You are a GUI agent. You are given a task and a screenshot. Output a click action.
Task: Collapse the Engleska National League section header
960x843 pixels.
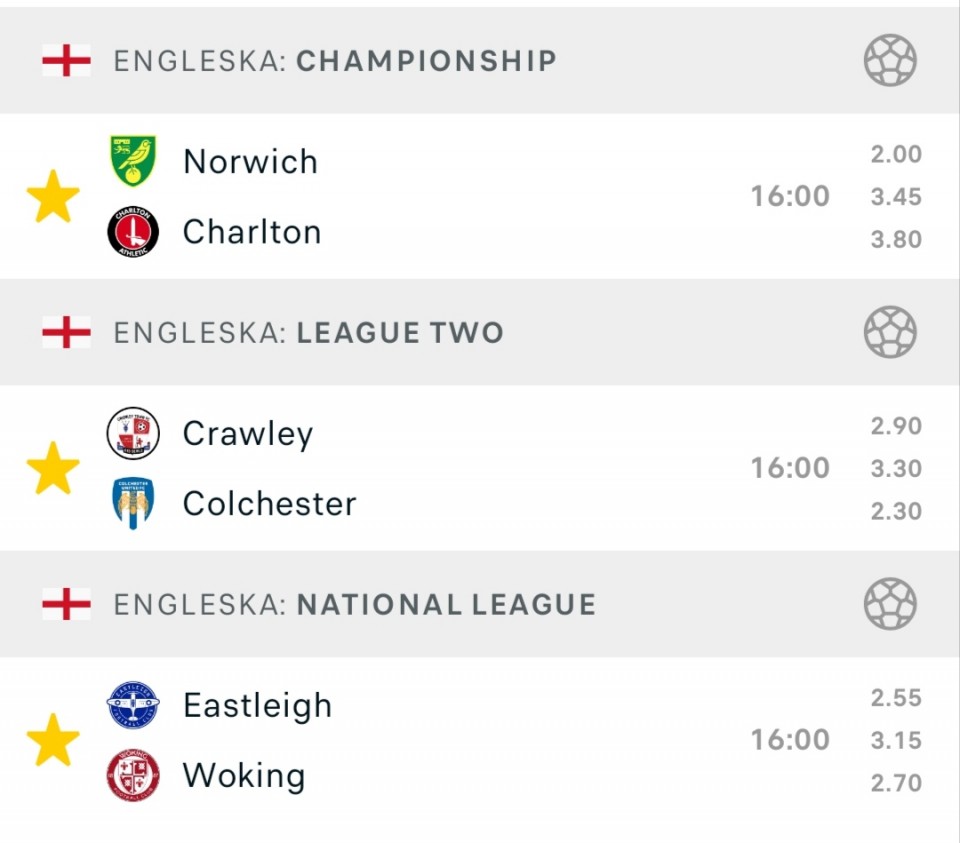click(354, 604)
